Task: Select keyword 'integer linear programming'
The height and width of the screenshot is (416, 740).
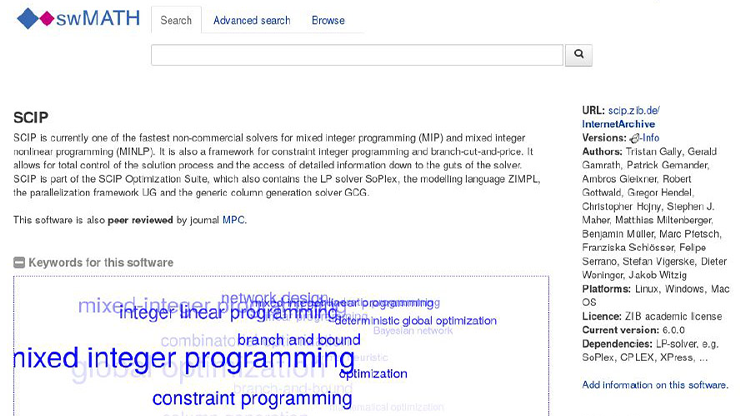Action: coord(228,312)
